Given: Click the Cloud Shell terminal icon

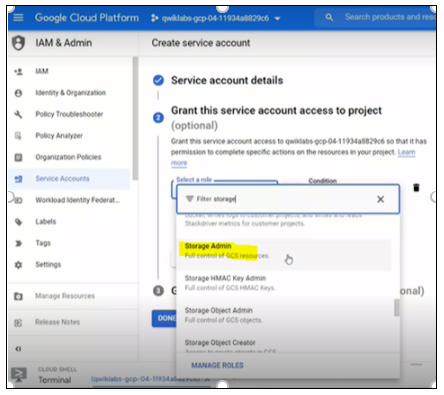Looking at the screenshot, I should tap(19, 374).
